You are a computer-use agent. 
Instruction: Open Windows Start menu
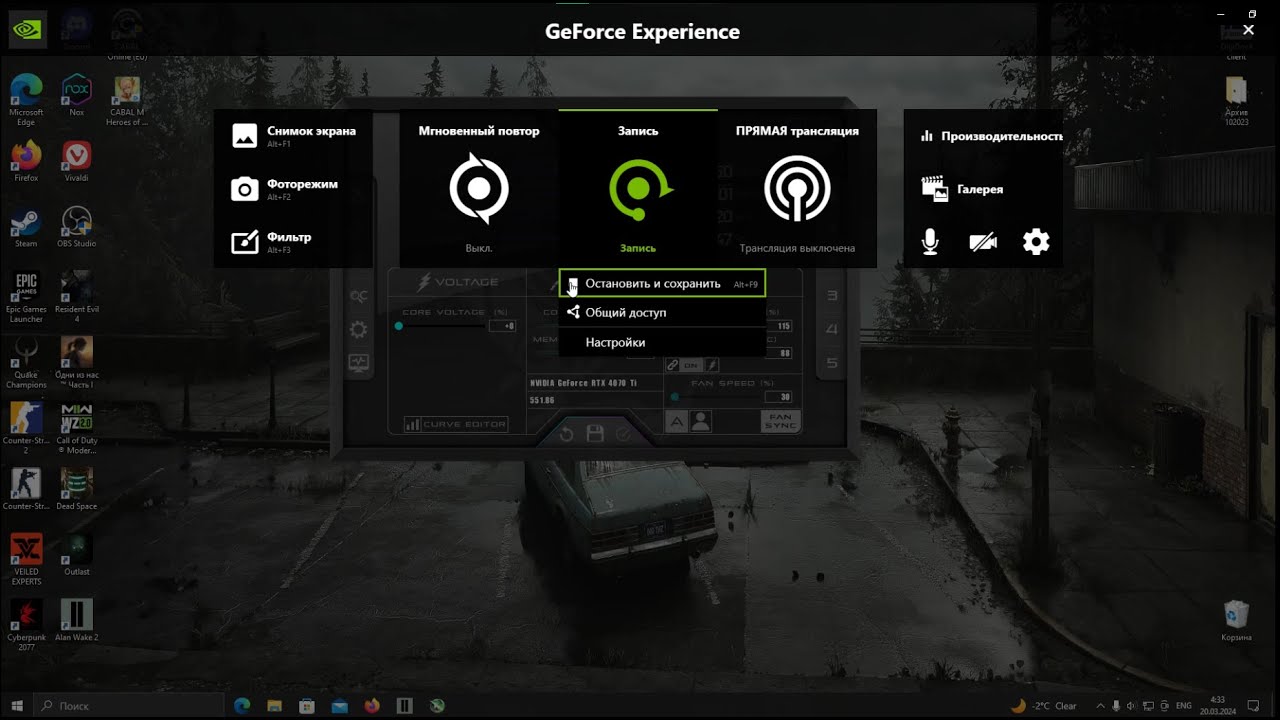point(17,705)
